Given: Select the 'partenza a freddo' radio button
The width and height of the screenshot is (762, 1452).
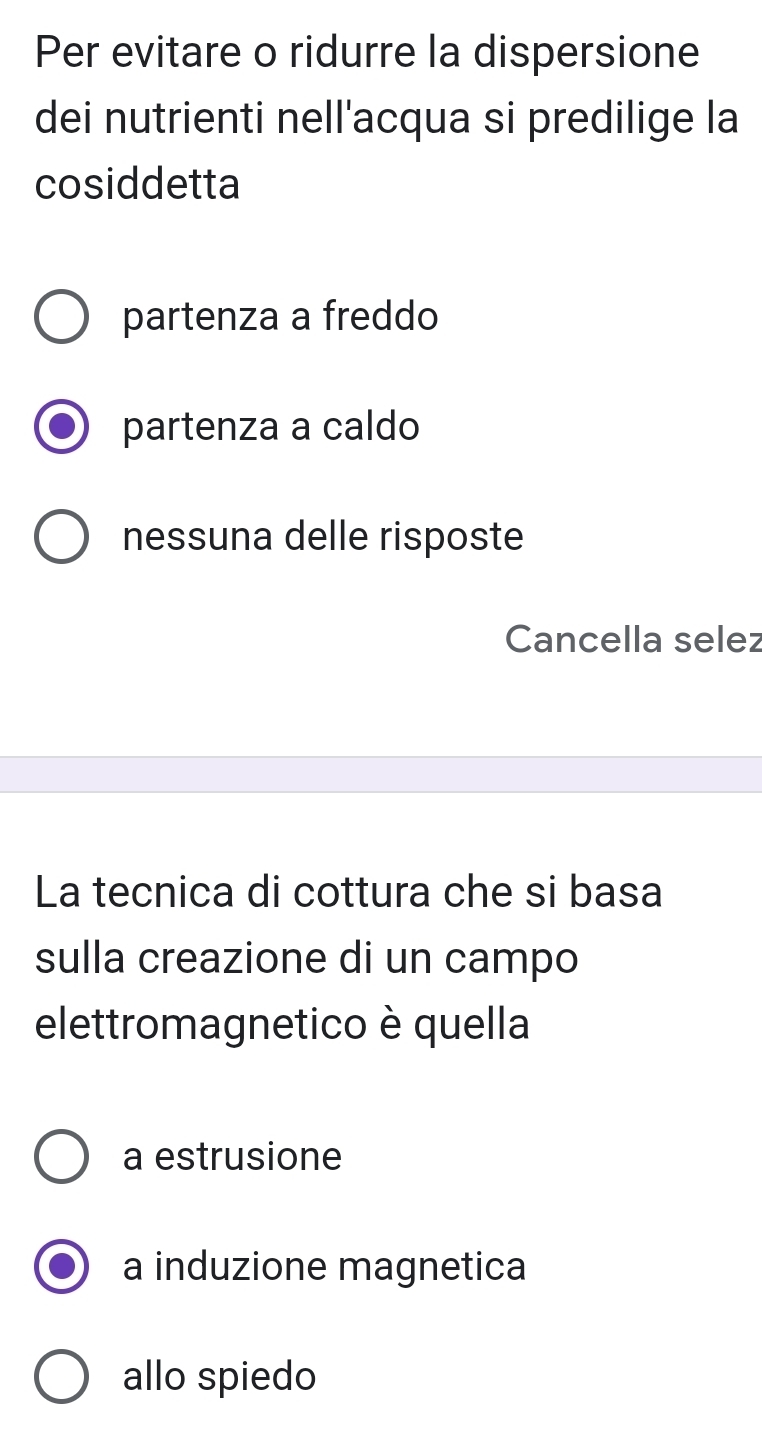Looking at the screenshot, I should pos(61,318).
